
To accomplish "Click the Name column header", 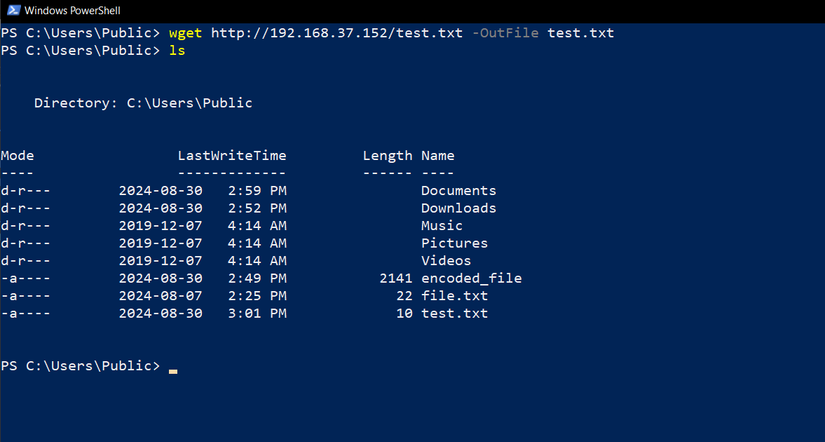I will [x=438, y=155].
